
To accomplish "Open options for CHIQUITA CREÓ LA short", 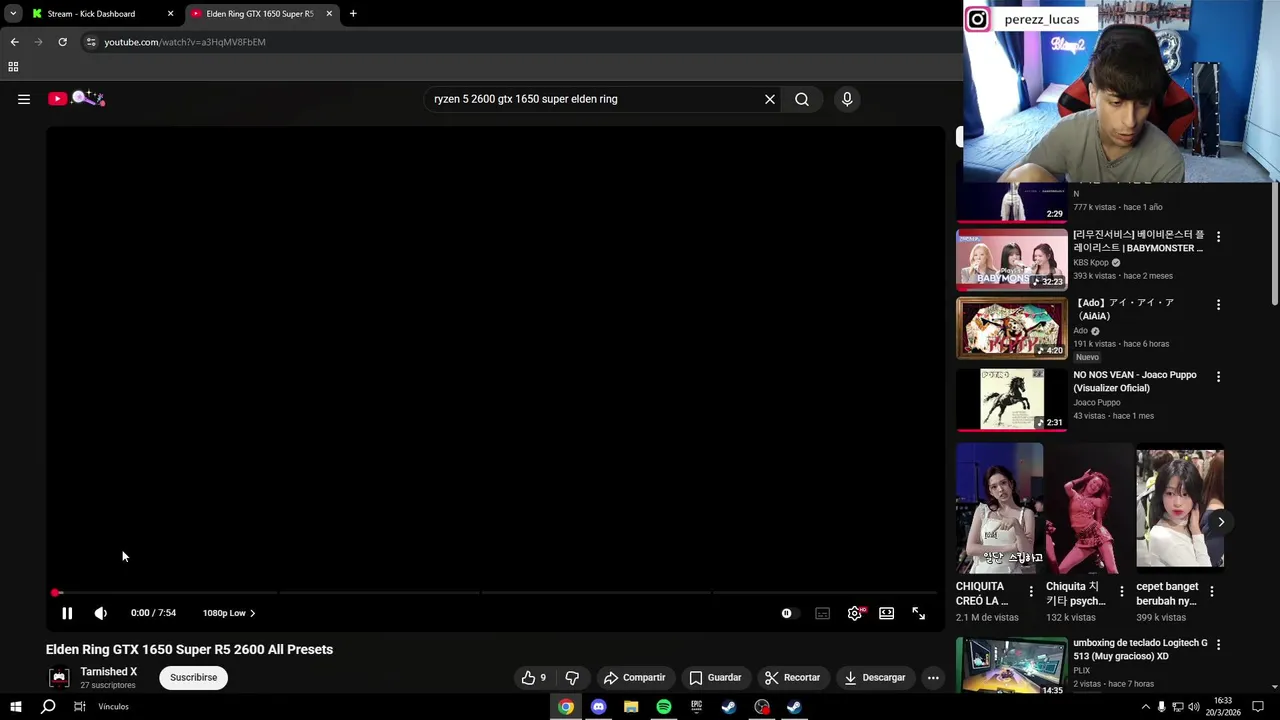I will pos(1031,592).
